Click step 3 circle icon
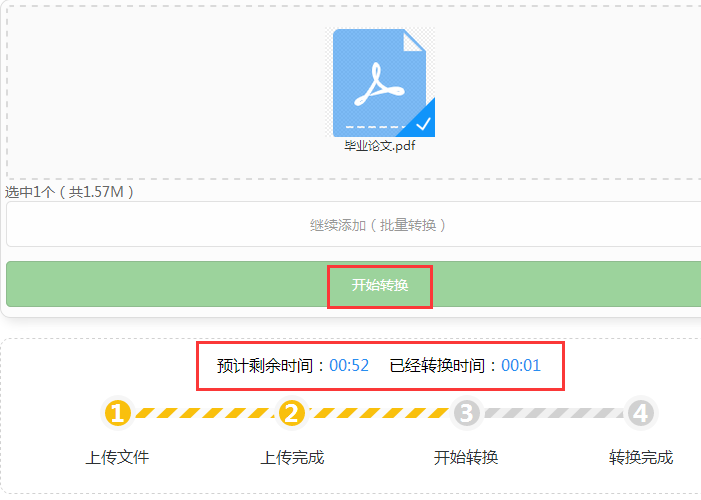This screenshot has height=500, width=701. [x=466, y=413]
